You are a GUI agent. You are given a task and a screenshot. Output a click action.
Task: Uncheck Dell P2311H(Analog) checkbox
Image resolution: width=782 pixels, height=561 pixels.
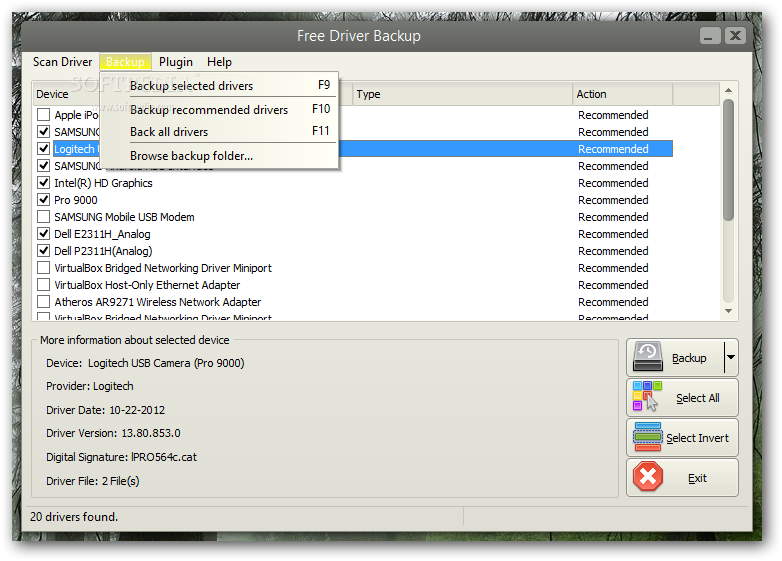click(43, 250)
